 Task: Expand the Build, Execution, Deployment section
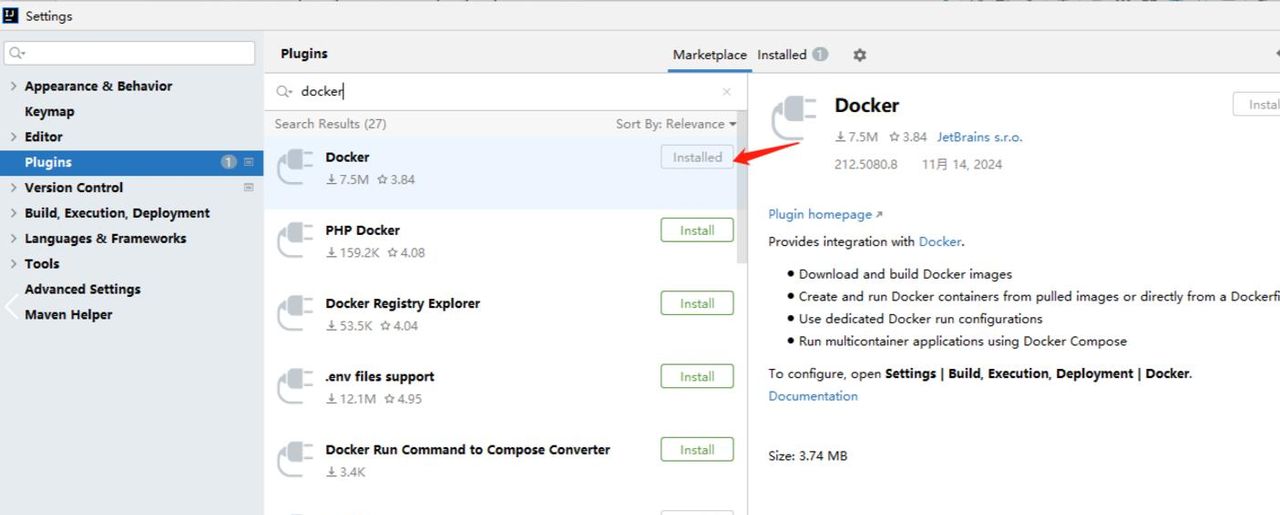(x=13, y=213)
